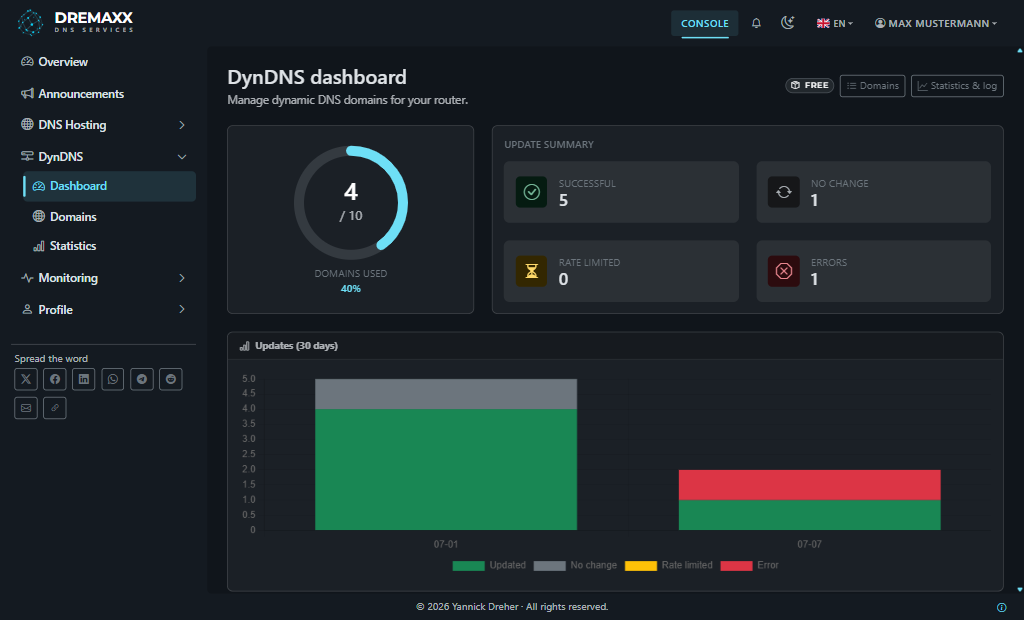This screenshot has height=620, width=1024.
Task: Click the info icon in the footer
Action: (1002, 608)
